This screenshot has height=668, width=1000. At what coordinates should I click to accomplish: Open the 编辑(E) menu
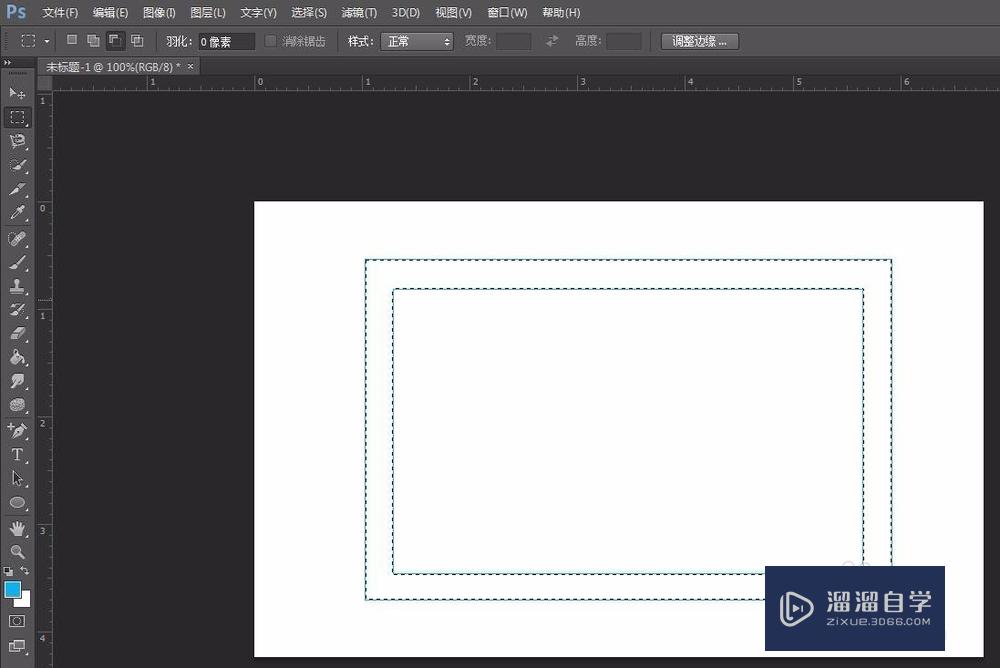110,13
